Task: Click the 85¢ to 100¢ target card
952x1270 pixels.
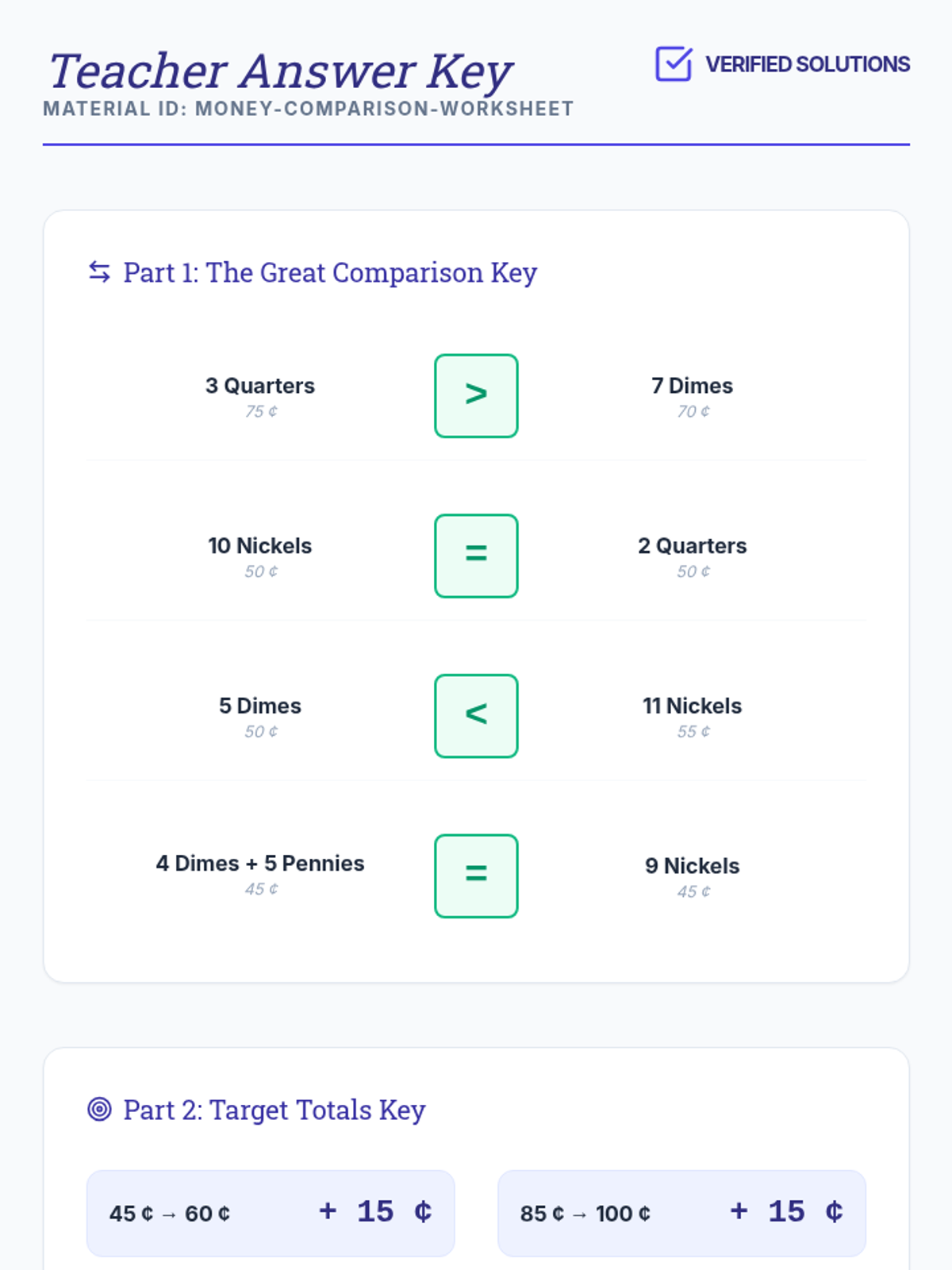Action: click(681, 1213)
